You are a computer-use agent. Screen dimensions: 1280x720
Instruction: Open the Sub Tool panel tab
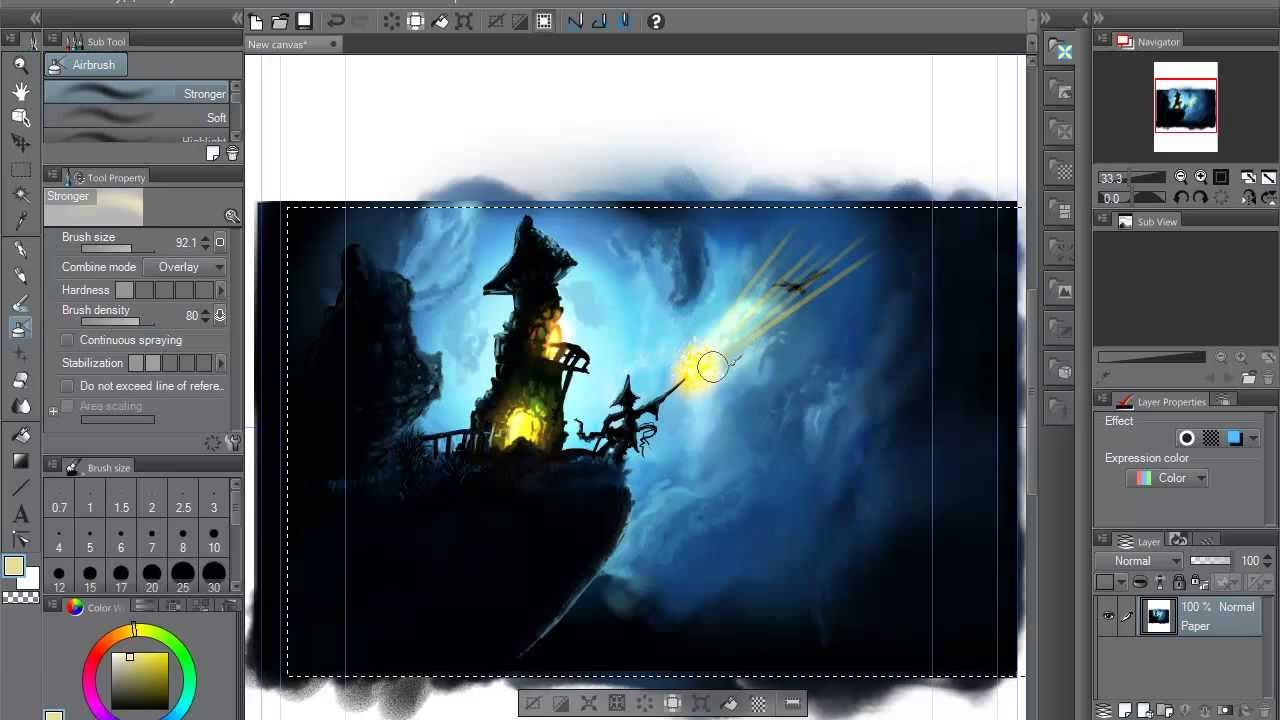pos(96,41)
